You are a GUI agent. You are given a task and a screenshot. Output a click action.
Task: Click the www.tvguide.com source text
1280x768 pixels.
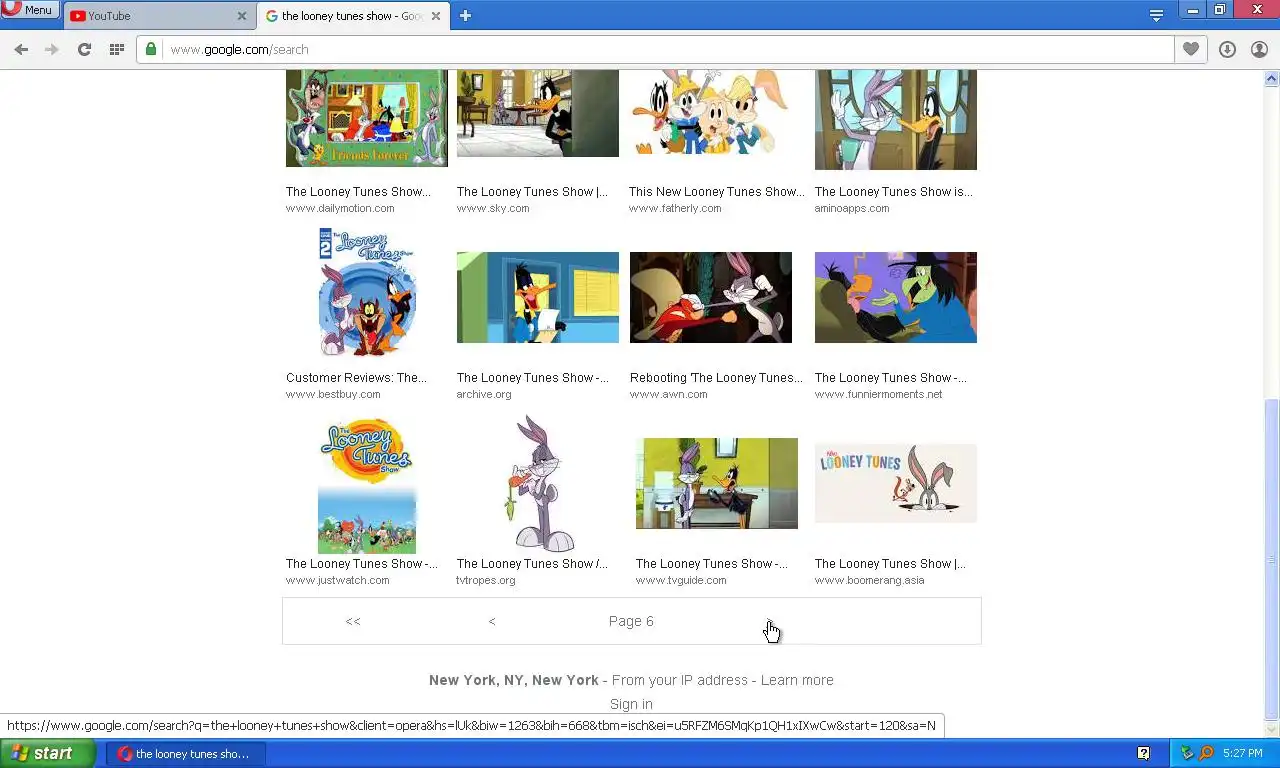(681, 580)
